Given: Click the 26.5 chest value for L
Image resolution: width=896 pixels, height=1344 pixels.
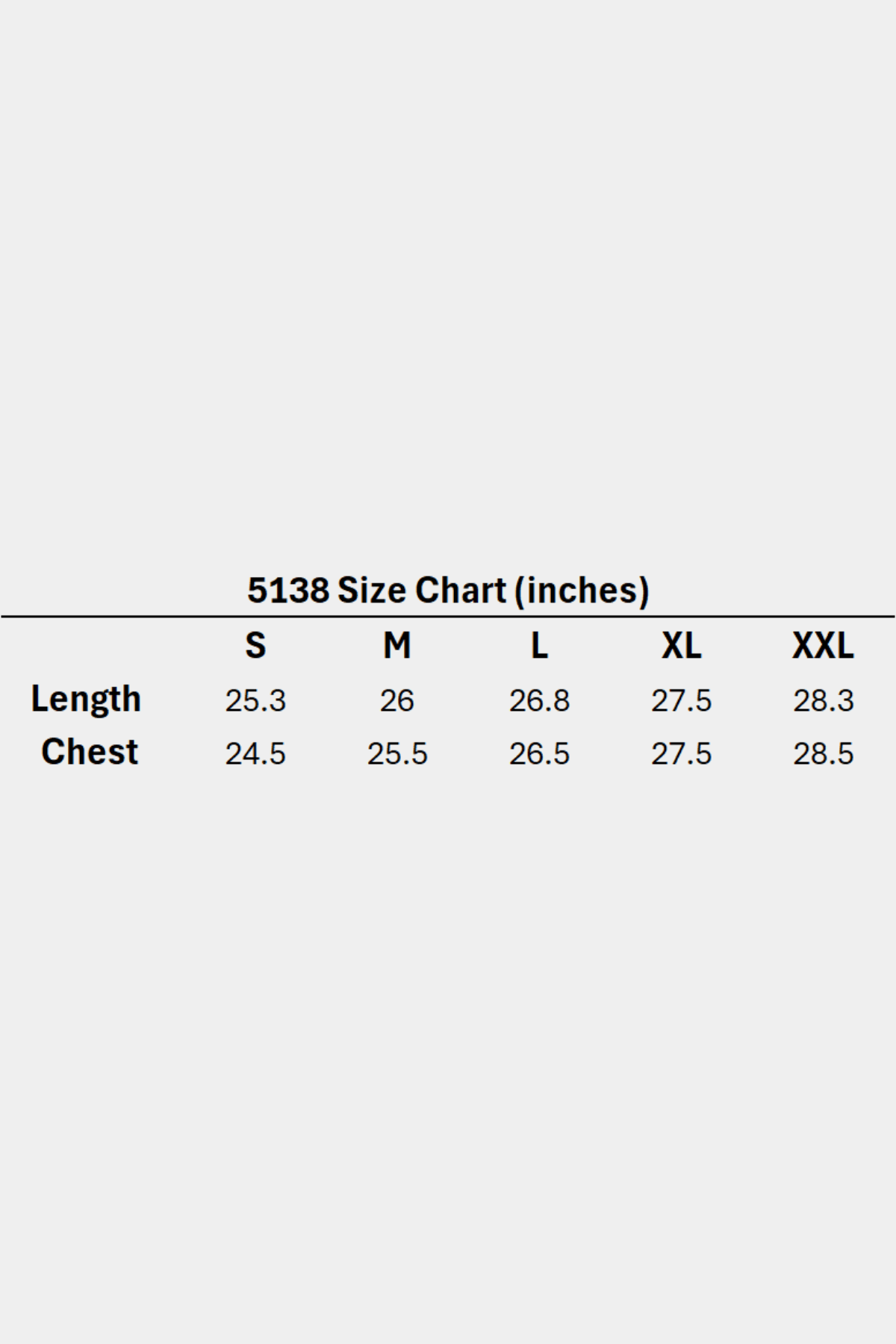Looking at the screenshot, I should 539,754.
